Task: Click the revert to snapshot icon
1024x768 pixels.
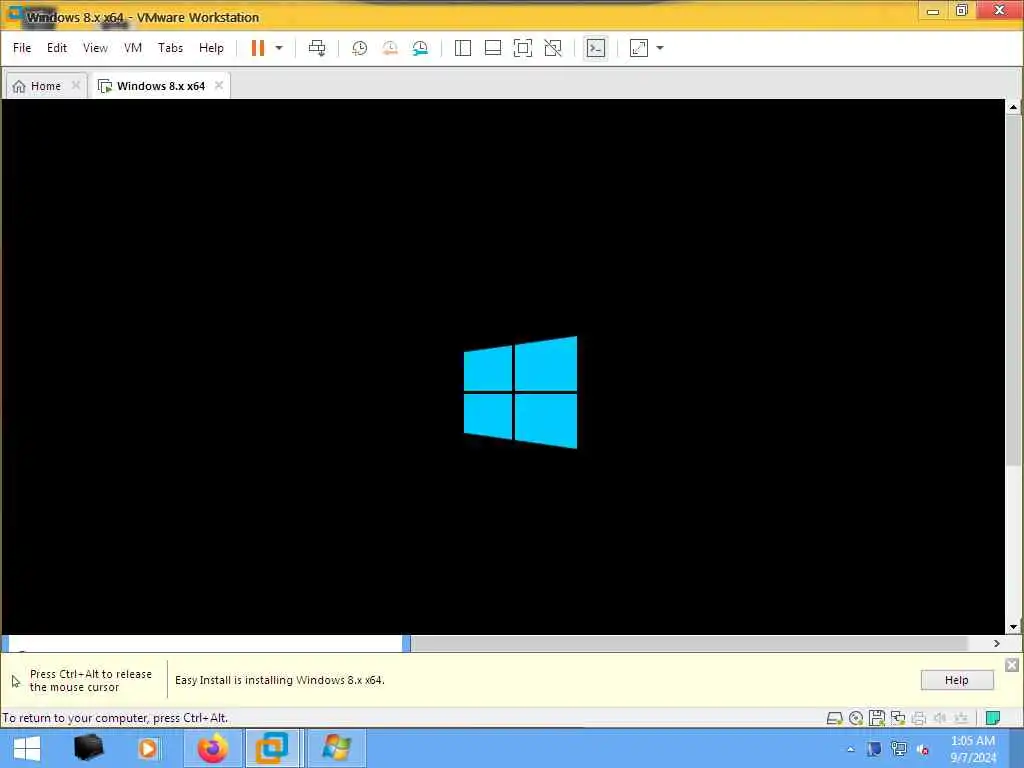Action: coord(390,48)
